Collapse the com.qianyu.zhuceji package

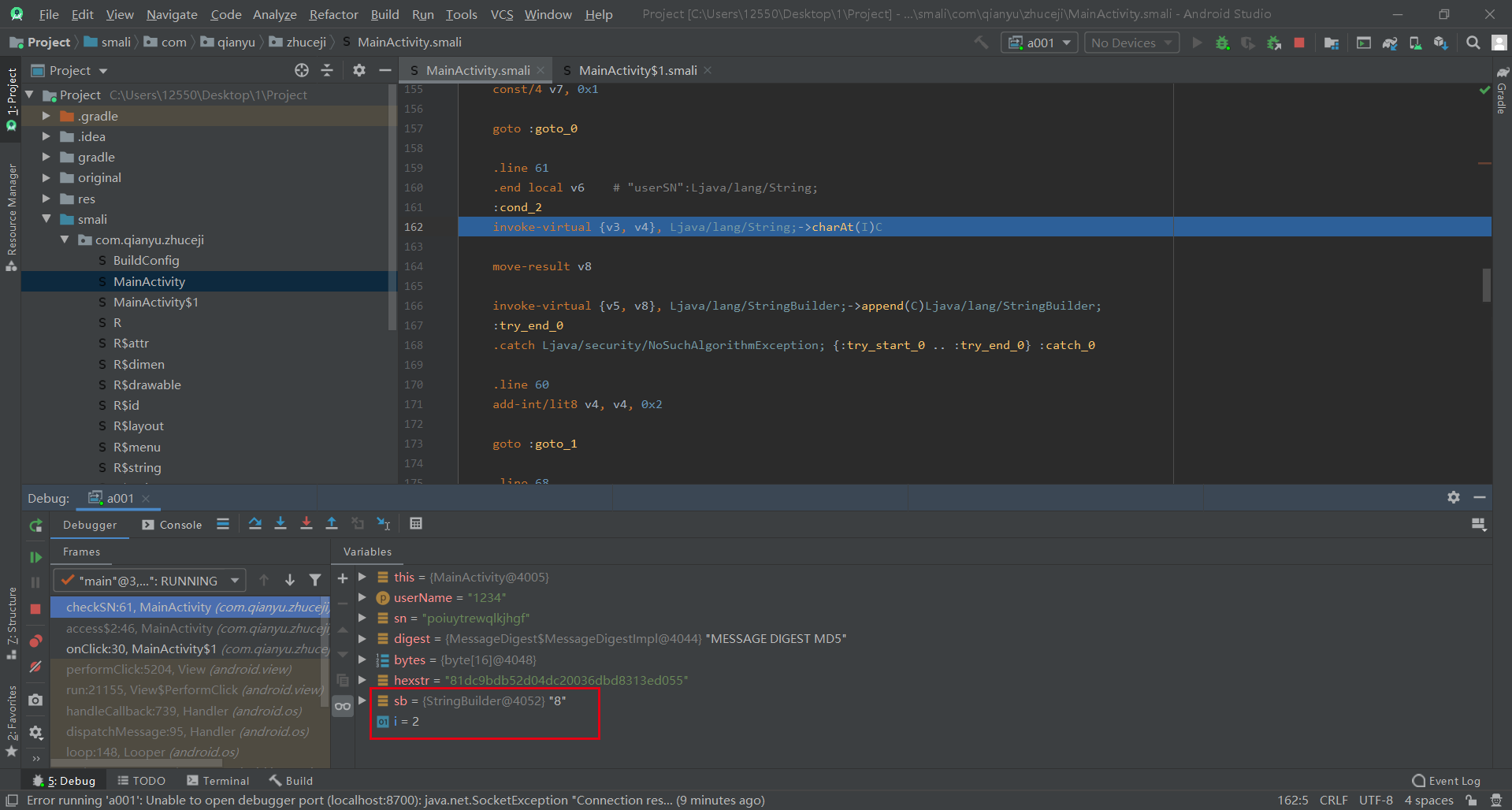point(65,240)
